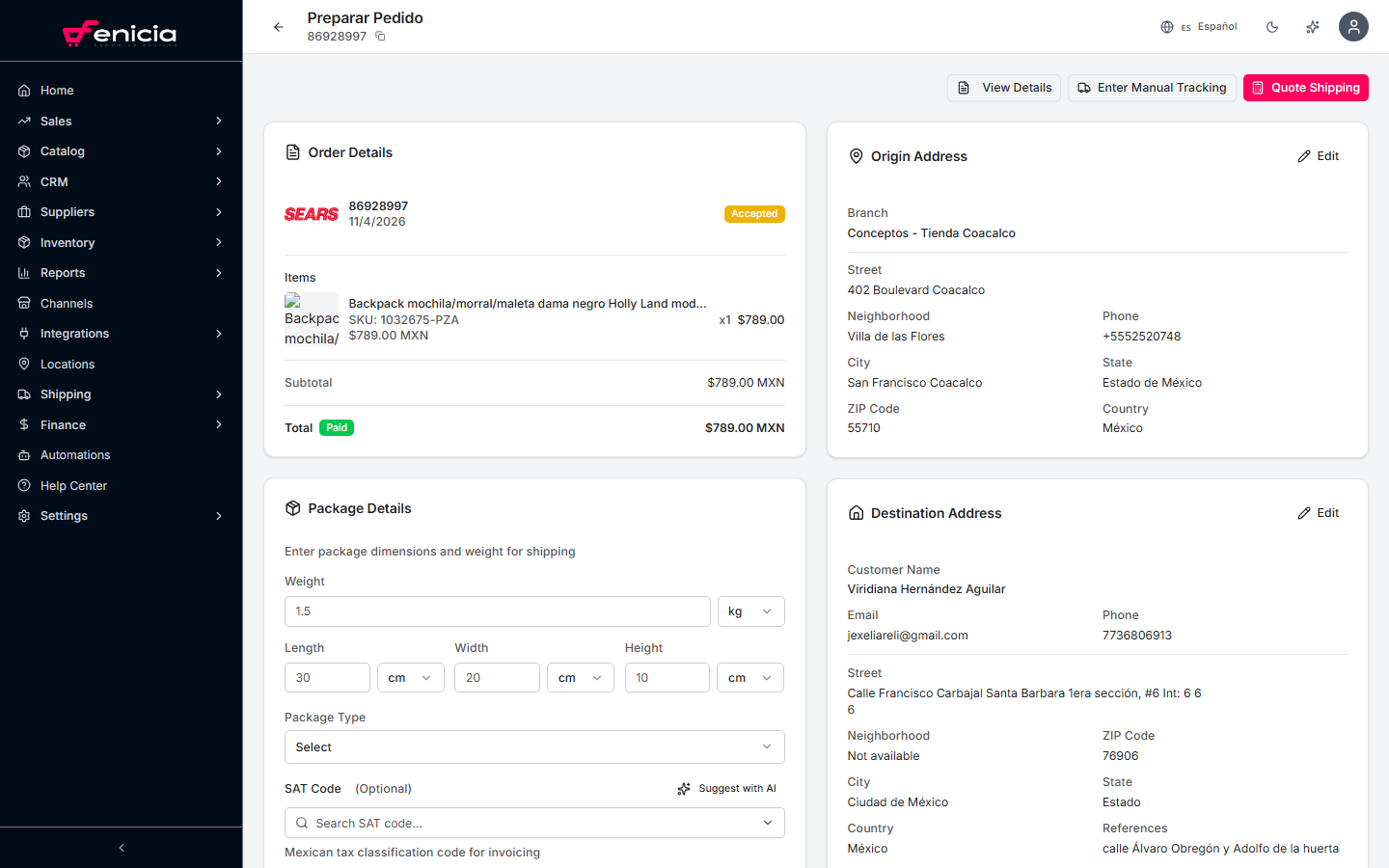1389x868 pixels.
Task: Click the Accepted status badge
Action: pyautogui.click(x=754, y=213)
